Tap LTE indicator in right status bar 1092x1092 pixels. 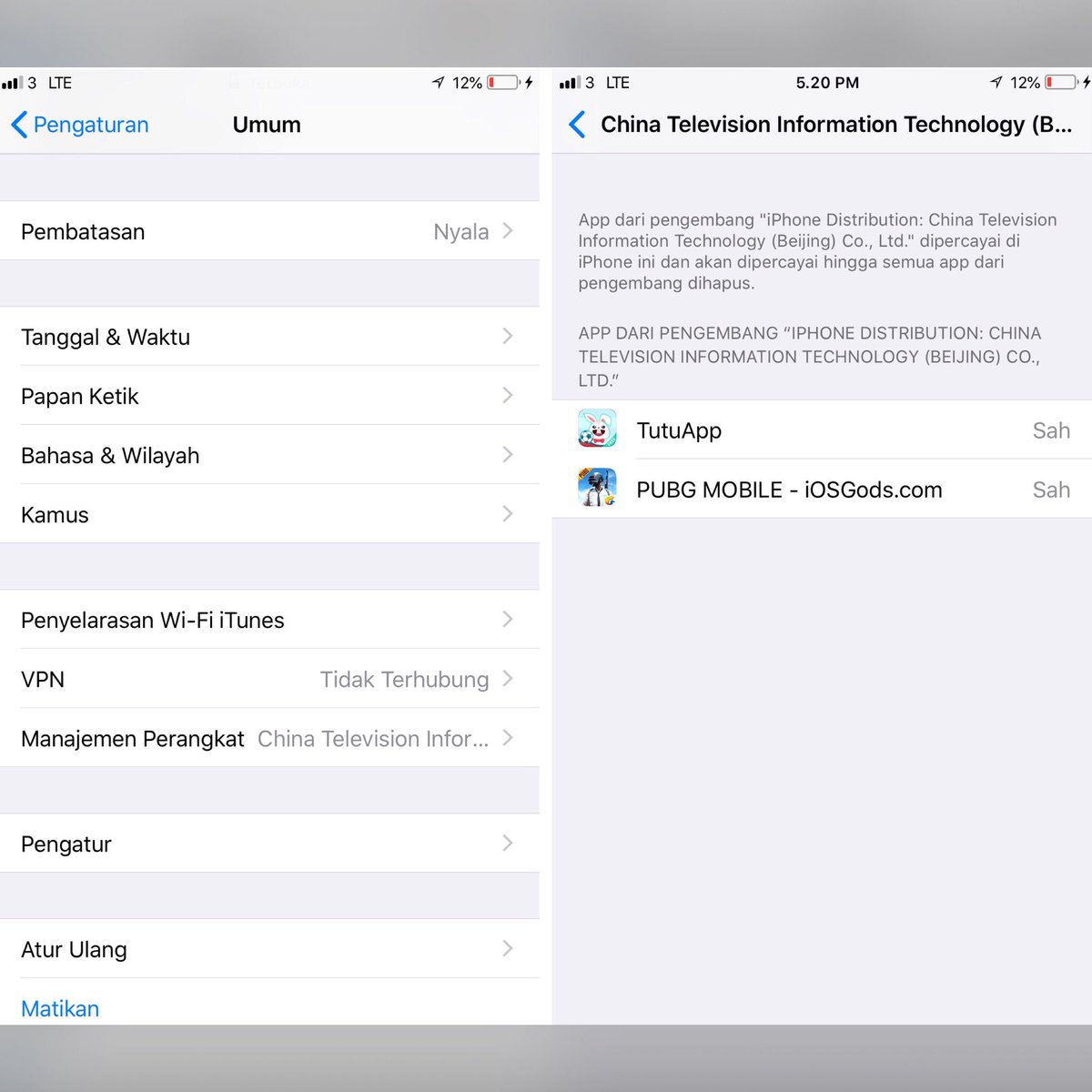618,83
